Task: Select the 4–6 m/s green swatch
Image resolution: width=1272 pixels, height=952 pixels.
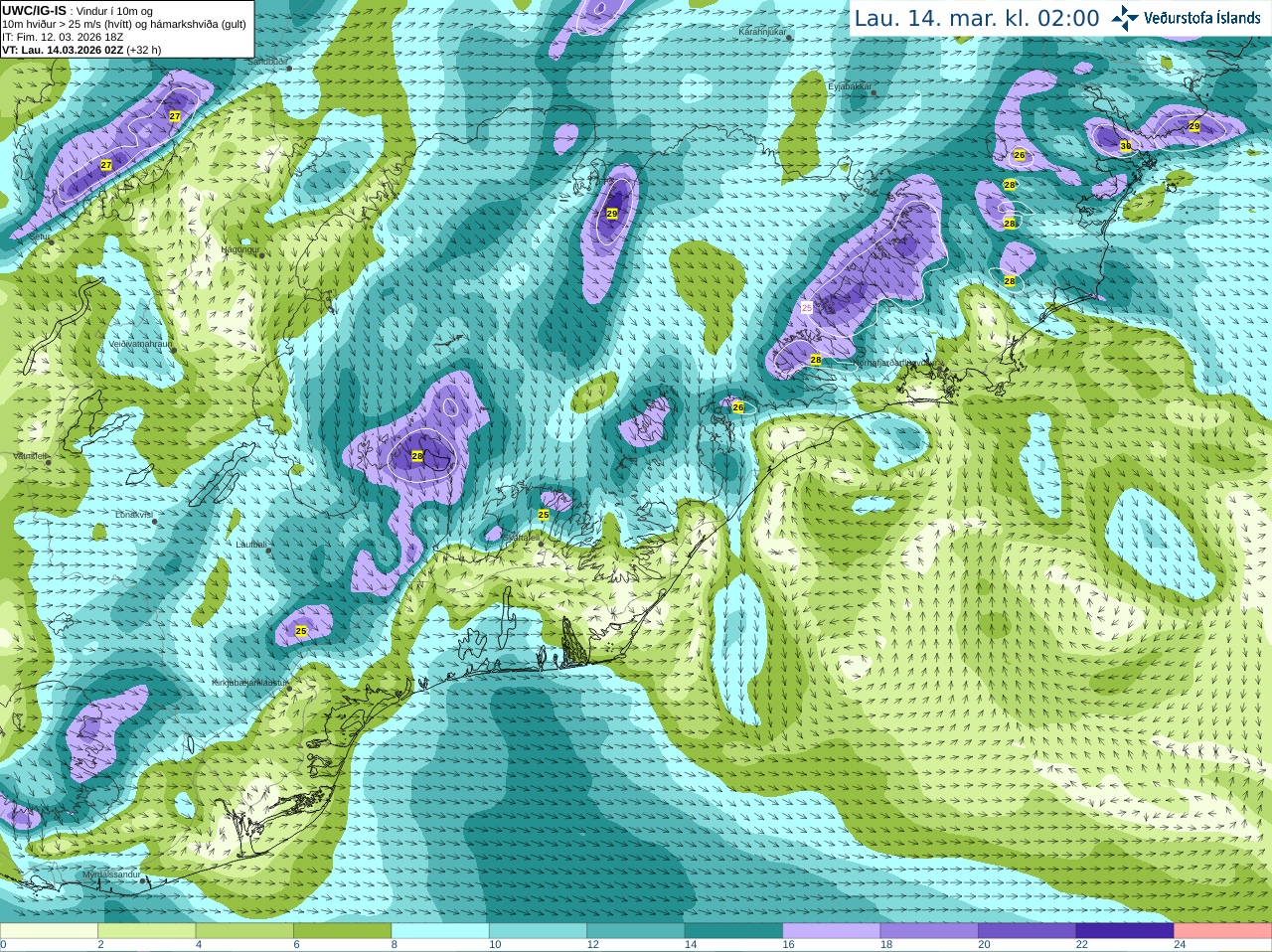Action: tap(244, 931)
